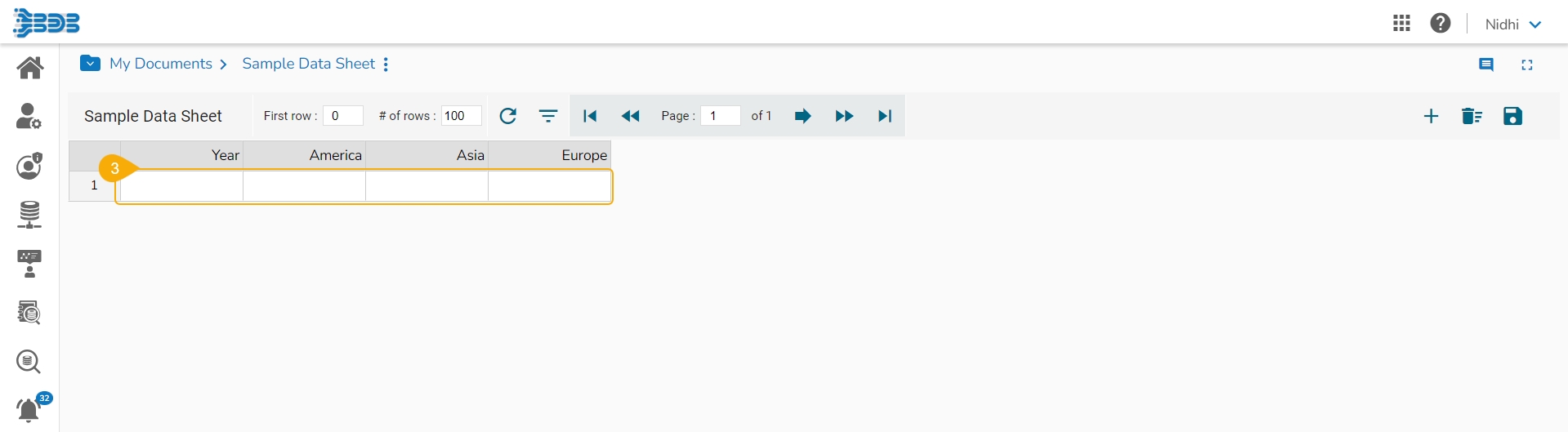The width and height of the screenshot is (1568, 432).
Task: Open the filter icon in toolbar
Action: (548, 116)
